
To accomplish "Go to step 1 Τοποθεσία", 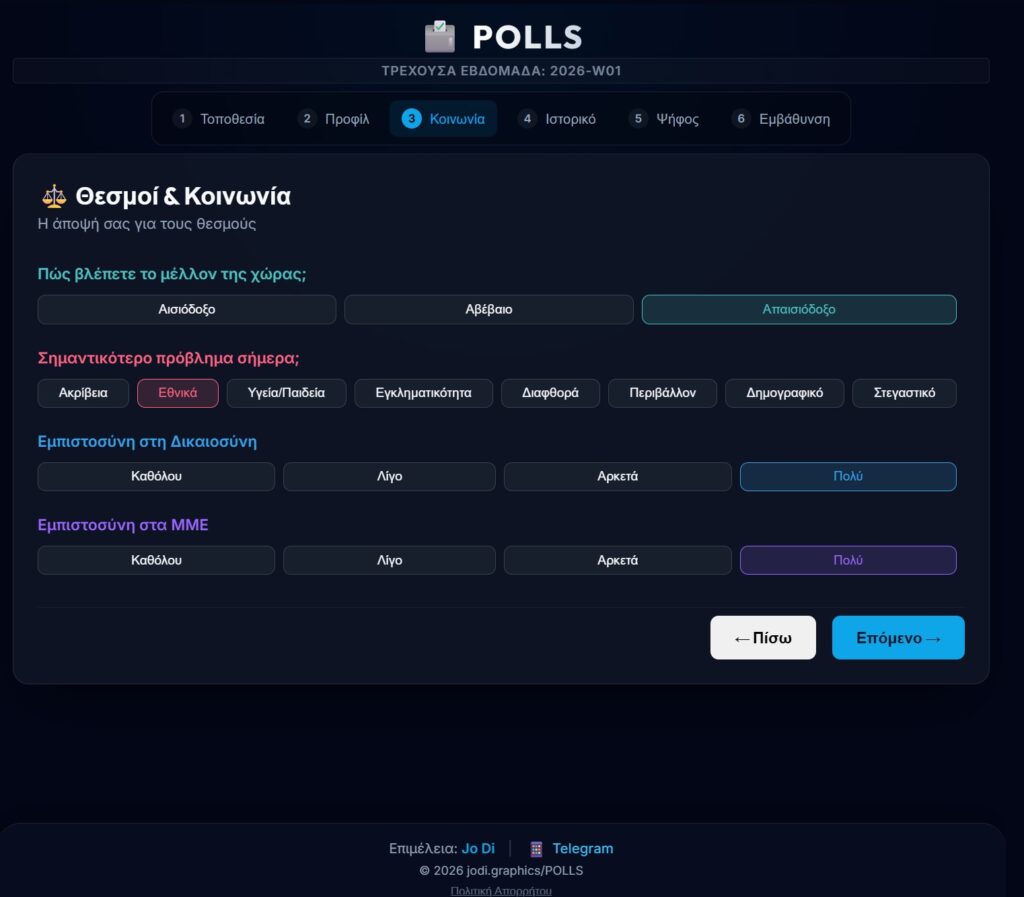I will click(219, 119).
